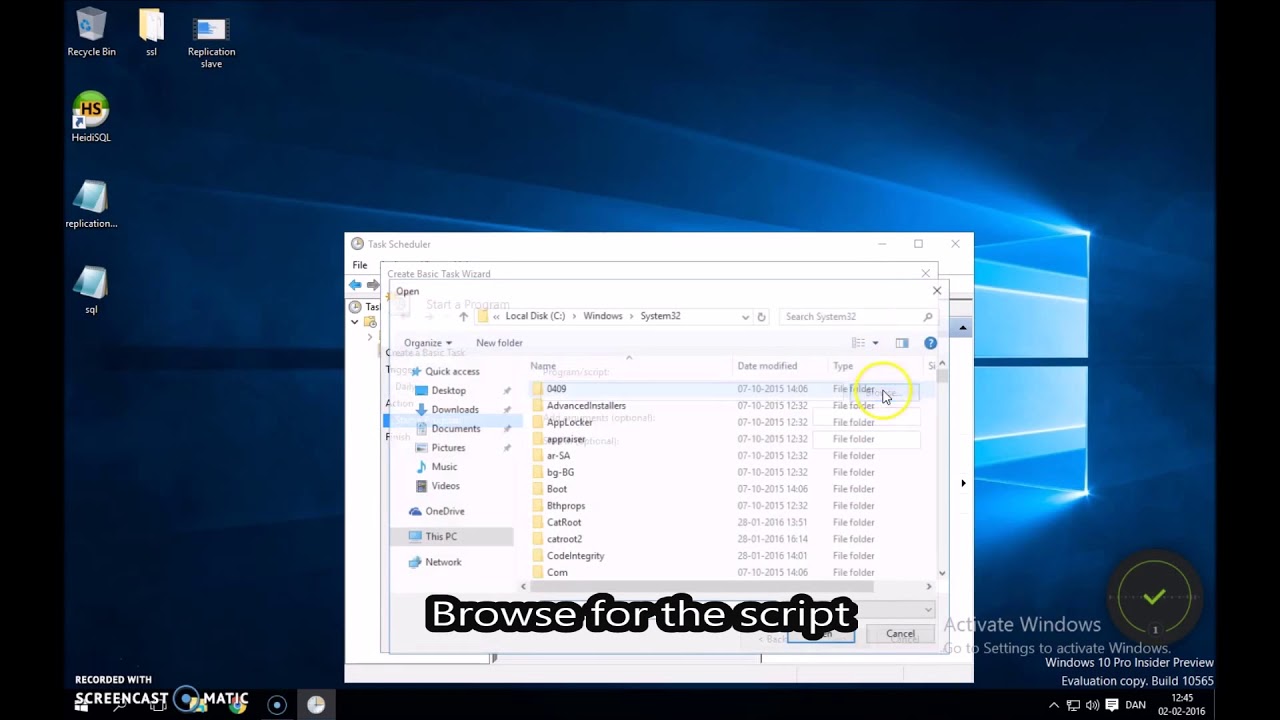This screenshot has height=720, width=1280.
Task: Click the Task Scheduler back arrow
Action: click(355, 285)
